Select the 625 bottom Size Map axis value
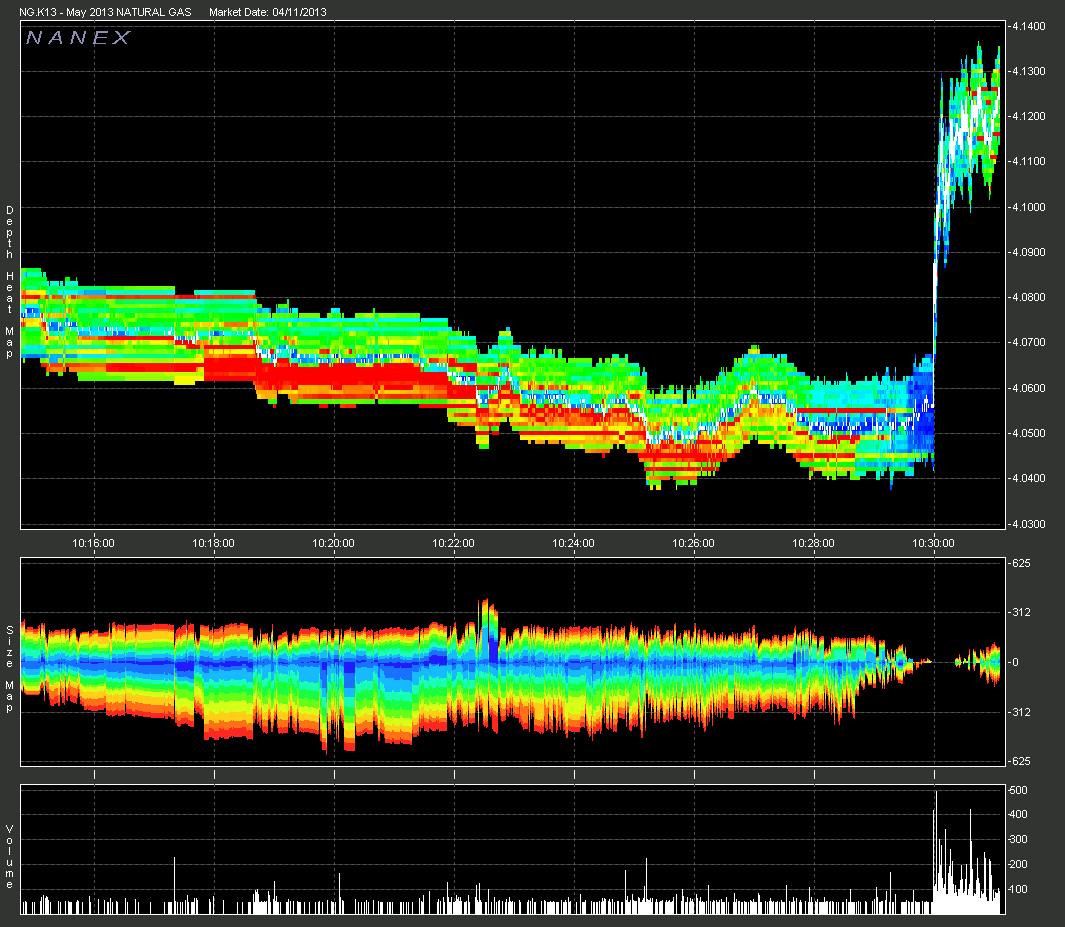This screenshot has height=927, width=1065. tap(1022, 761)
